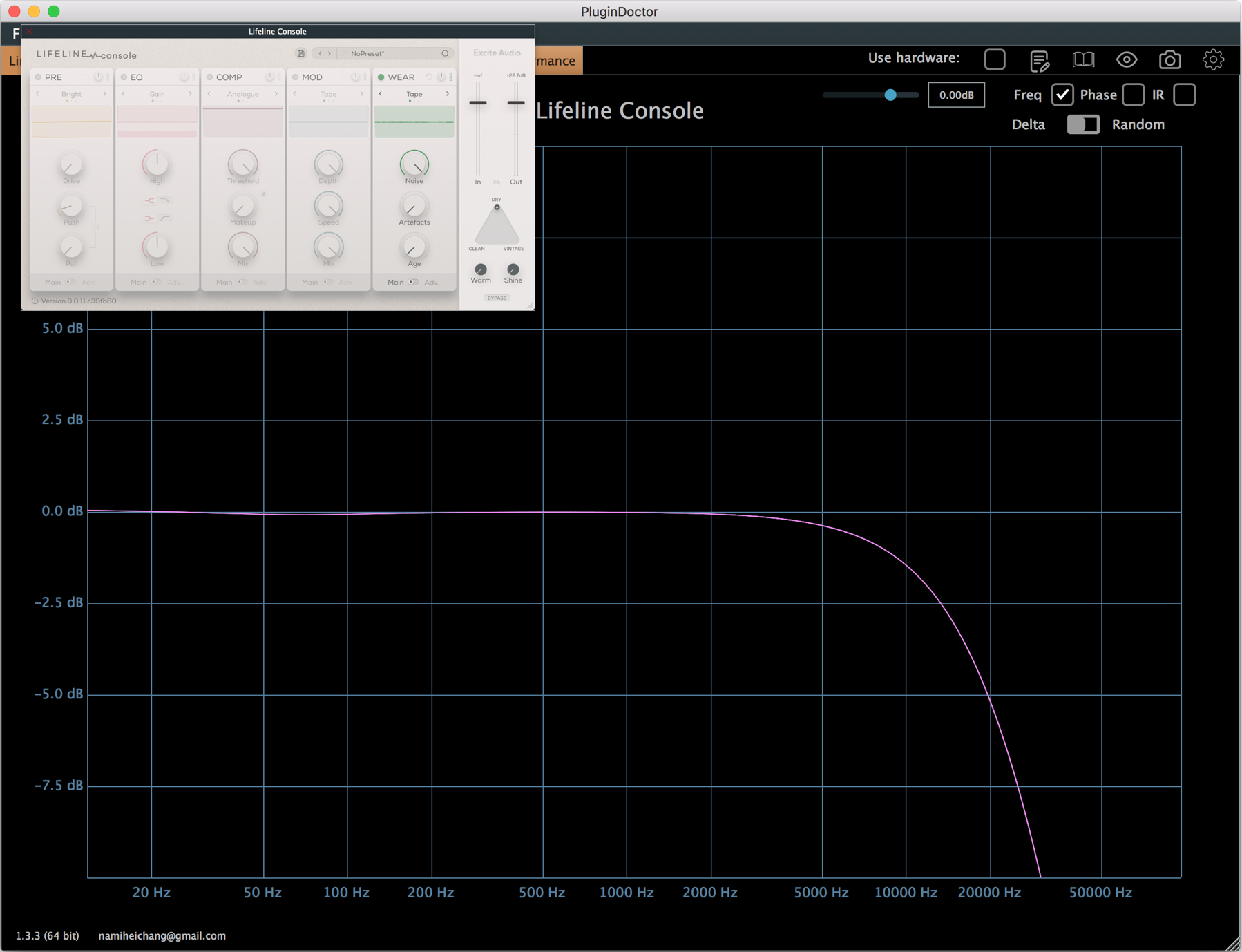Viewport: 1242px width, 952px height.
Task: Click the WEAR Noise knob
Action: pos(414,164)
